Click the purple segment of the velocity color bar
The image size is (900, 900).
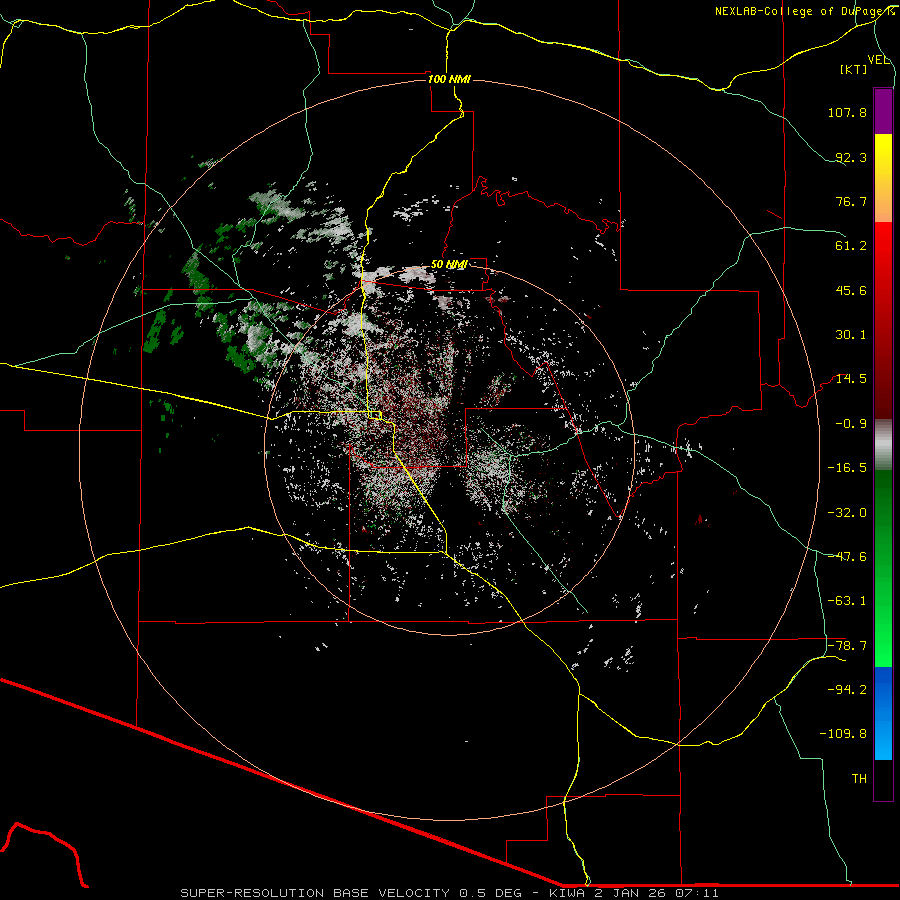[x=883, y=111]
